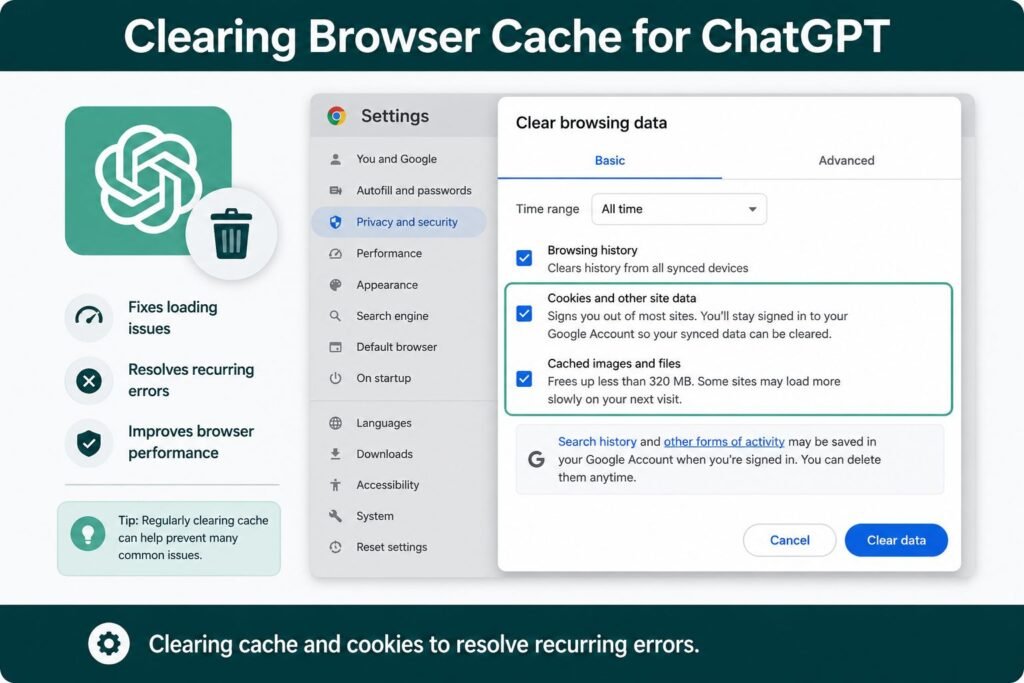Click the Fixes loading issues text

click(172, 317)
